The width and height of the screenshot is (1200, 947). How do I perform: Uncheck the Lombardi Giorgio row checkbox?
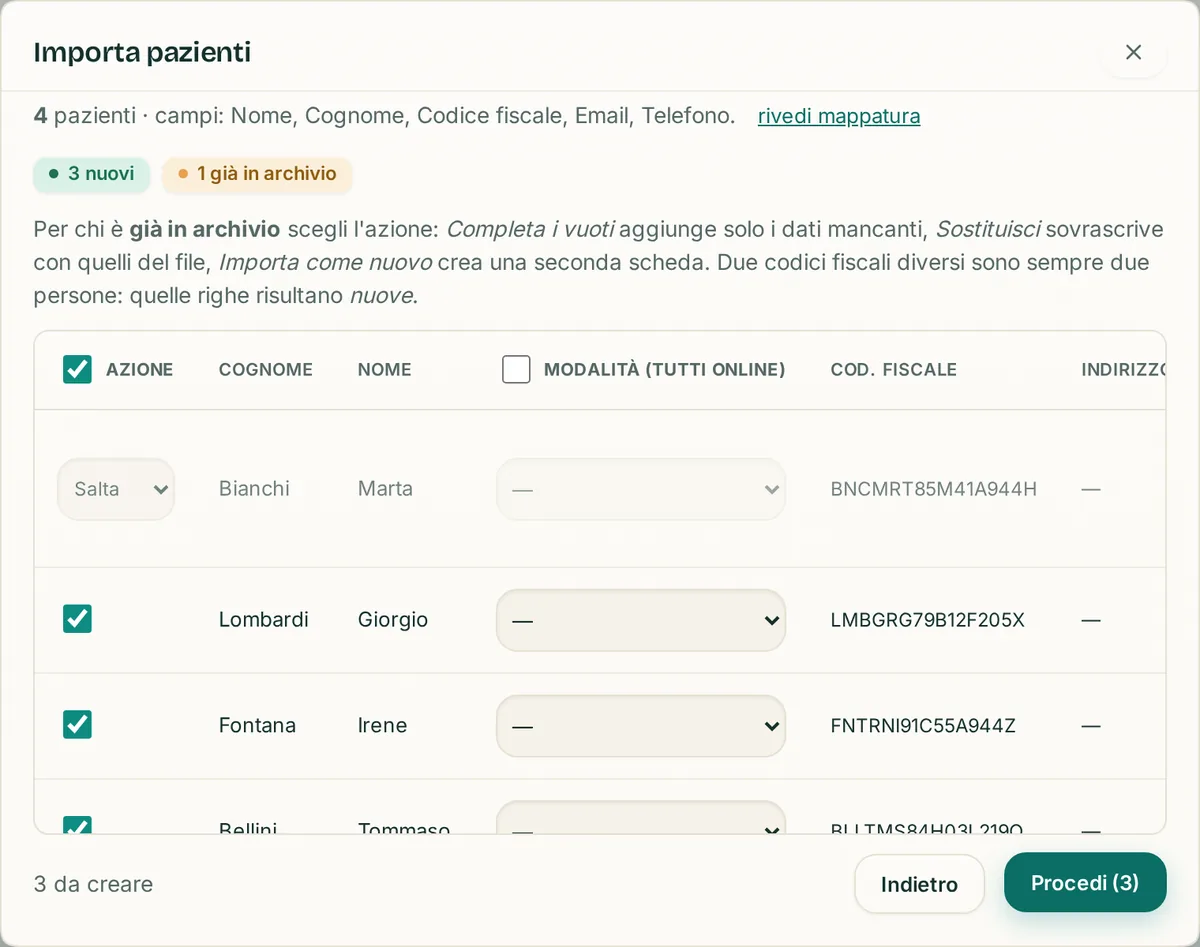point(77,619)
